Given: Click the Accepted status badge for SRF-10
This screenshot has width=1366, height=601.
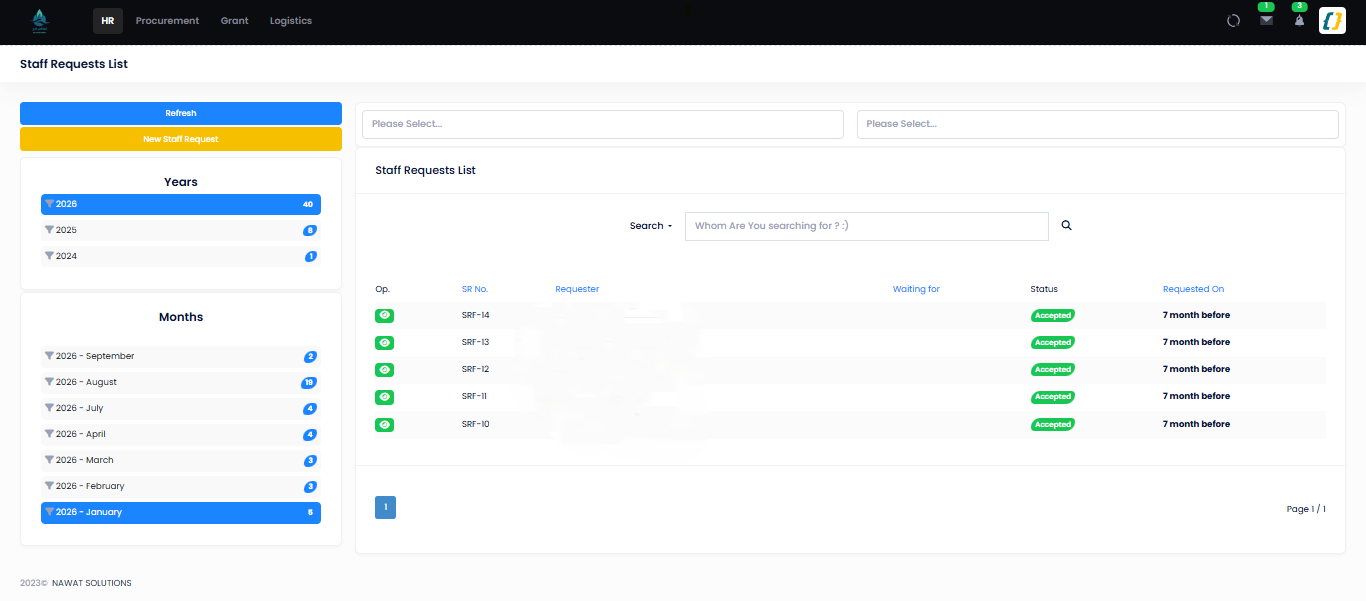Looking at the screenshot, I should pos(1053,425).
